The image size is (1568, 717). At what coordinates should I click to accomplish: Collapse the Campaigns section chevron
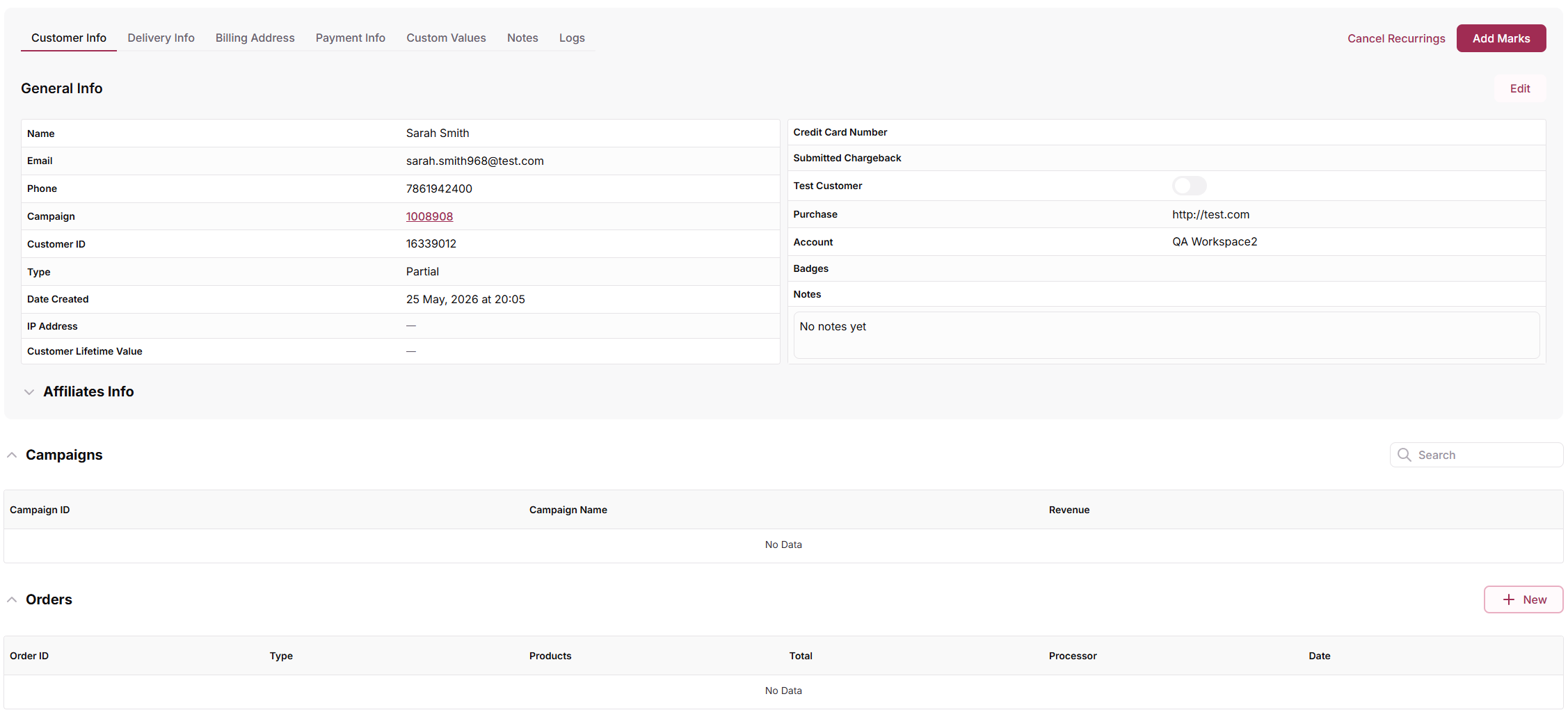(x=12, y=456)
